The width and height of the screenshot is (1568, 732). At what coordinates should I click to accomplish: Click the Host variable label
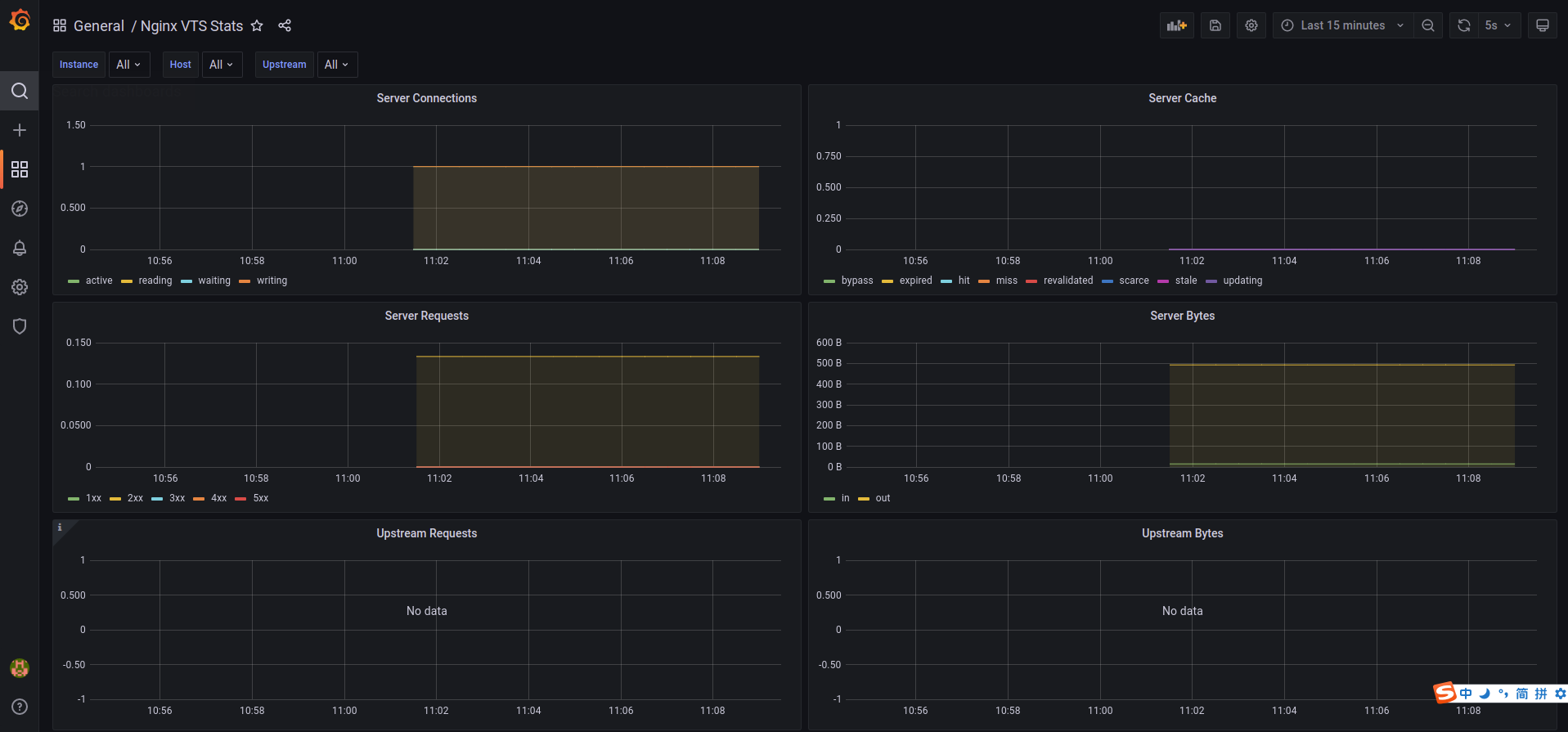click(x=181, y=65)
